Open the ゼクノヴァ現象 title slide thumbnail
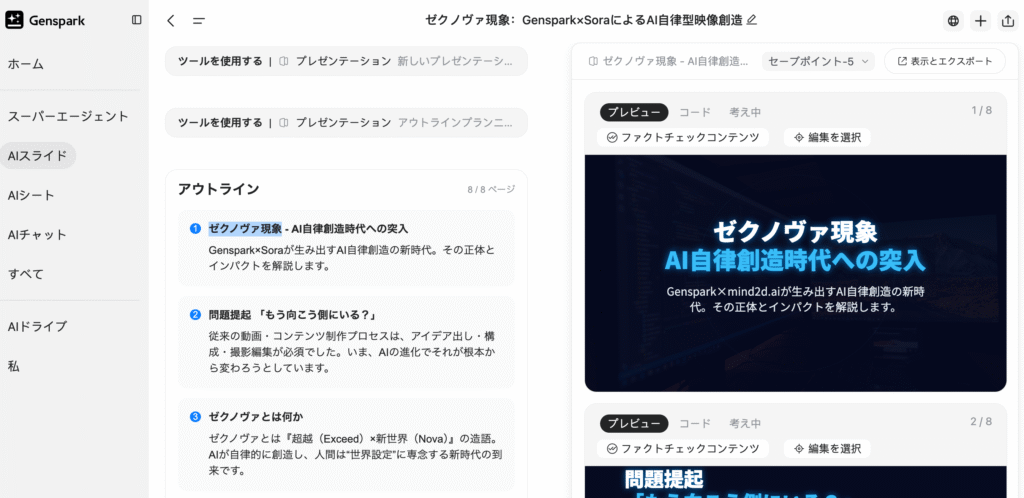 (x=795, y=273)
